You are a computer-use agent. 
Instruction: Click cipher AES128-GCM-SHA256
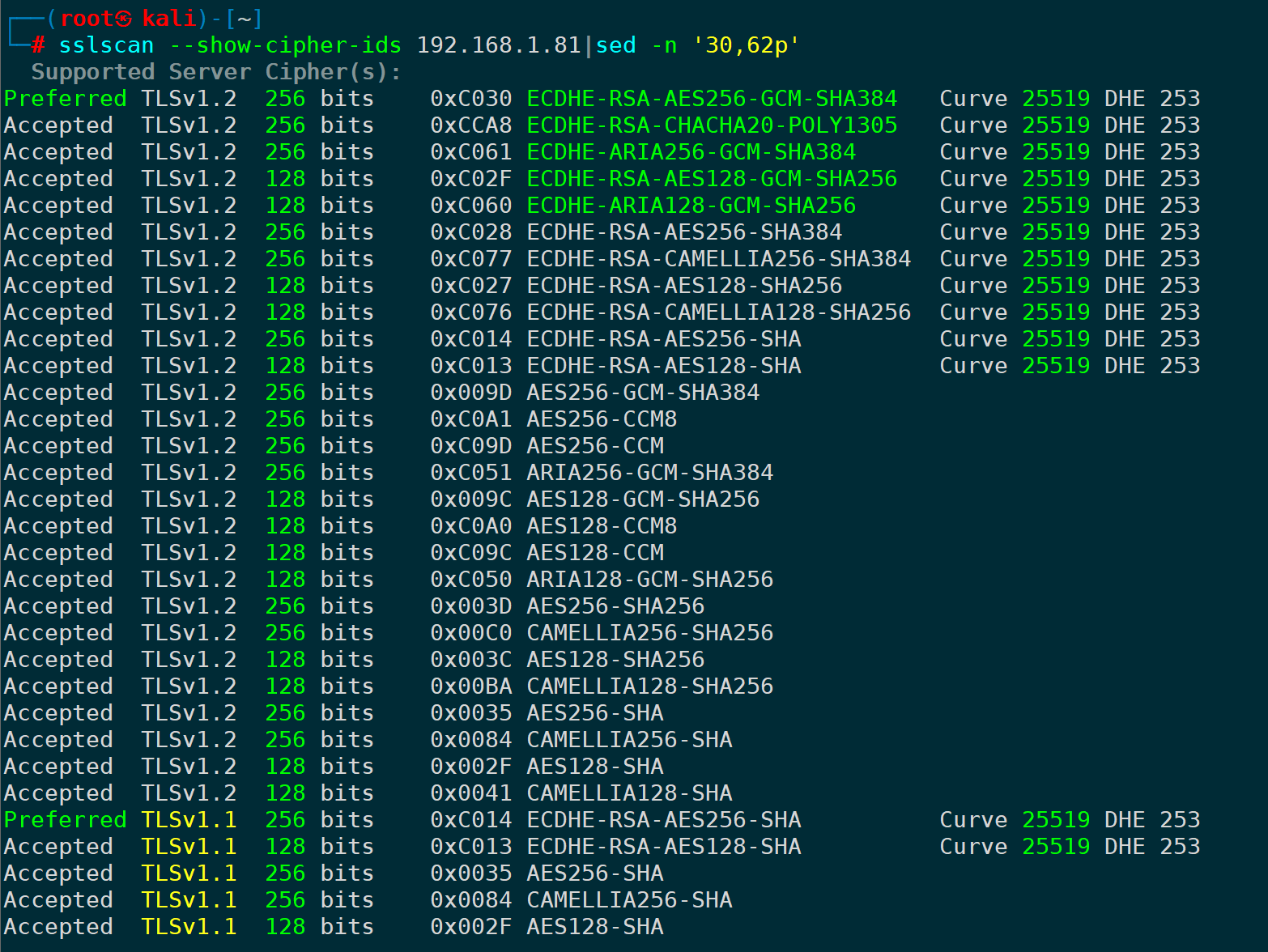coord(643,499)
